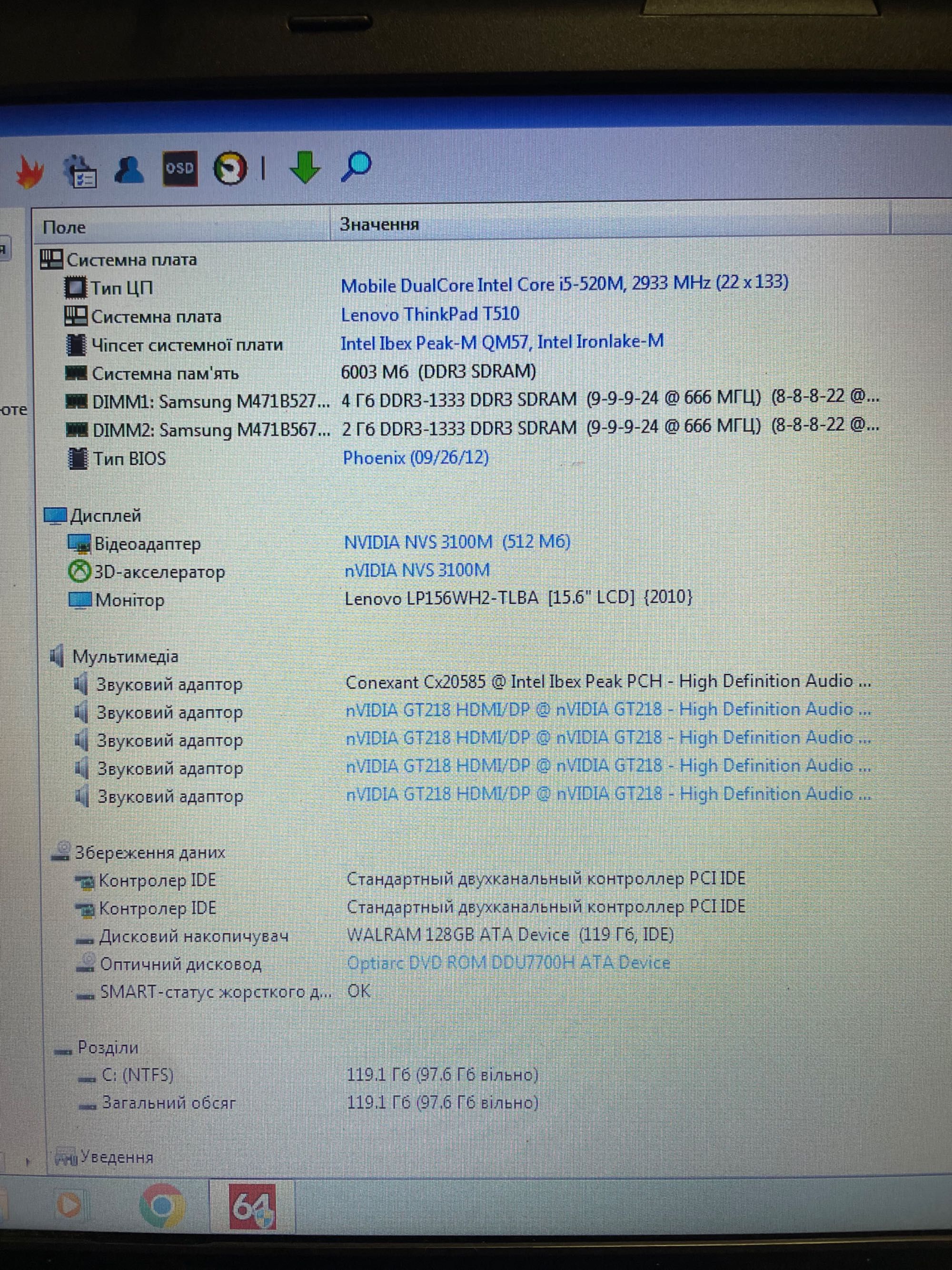Open the NVIDIA NVS 3100M (512 МБ) link

(457, 542)
